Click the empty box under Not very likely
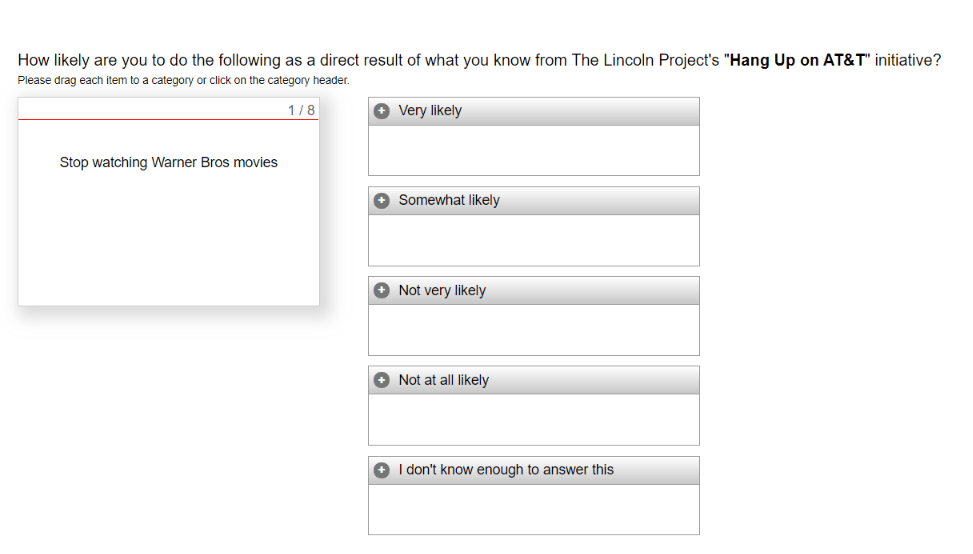Screen dimensions: 973x554 click(x=533, y=330)
